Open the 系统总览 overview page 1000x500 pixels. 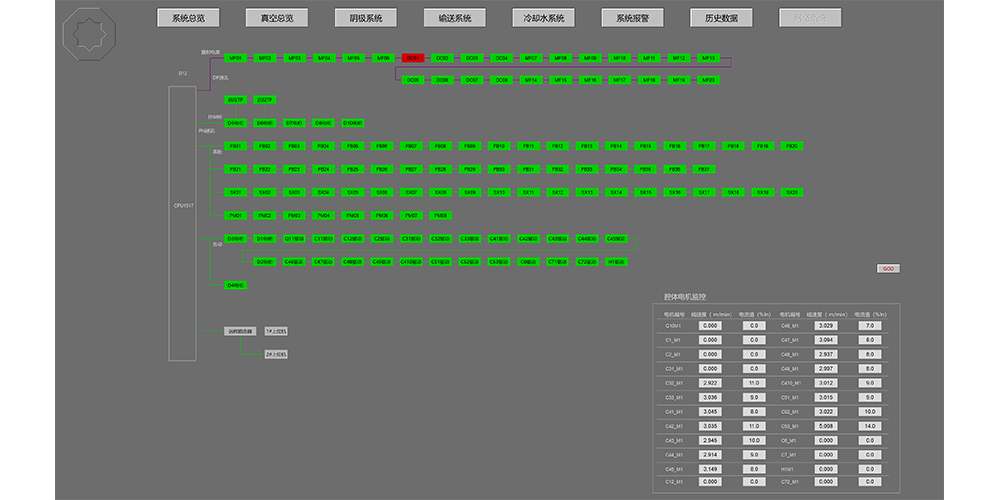(x=188, y=18)
